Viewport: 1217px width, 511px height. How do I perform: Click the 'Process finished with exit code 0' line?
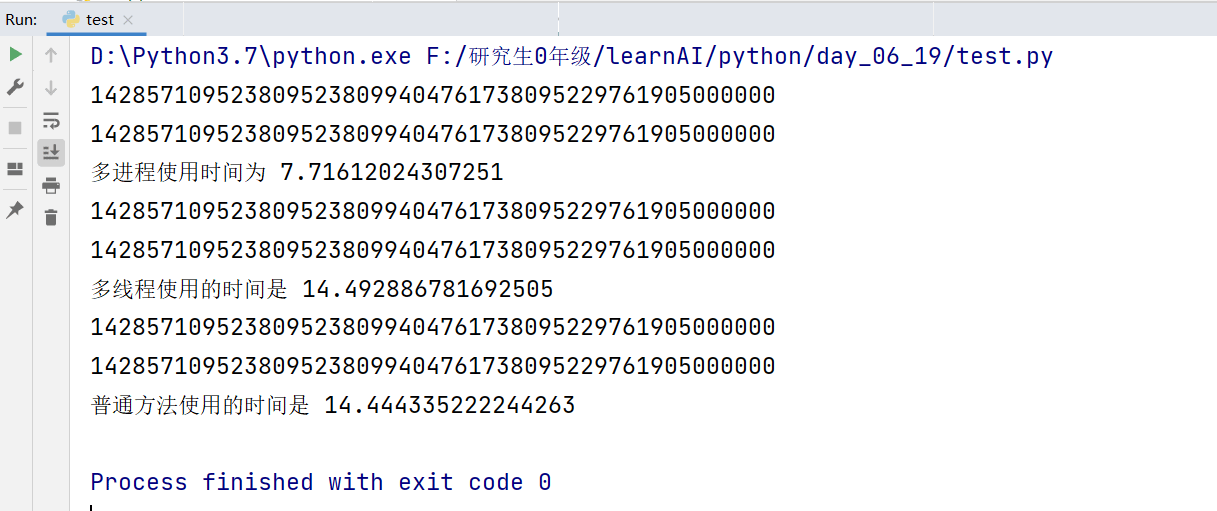click(320, 482)
